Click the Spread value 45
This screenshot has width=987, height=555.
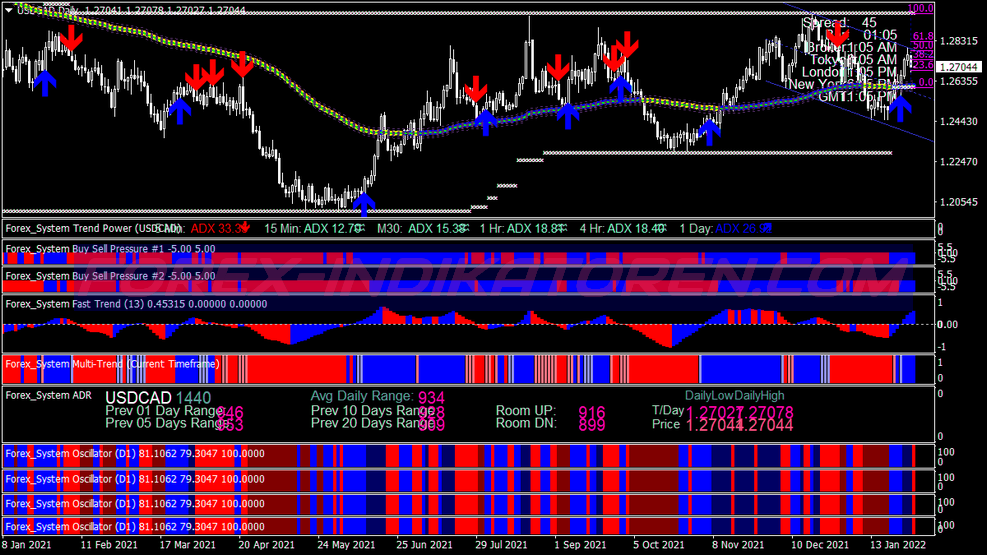[869, 23]
